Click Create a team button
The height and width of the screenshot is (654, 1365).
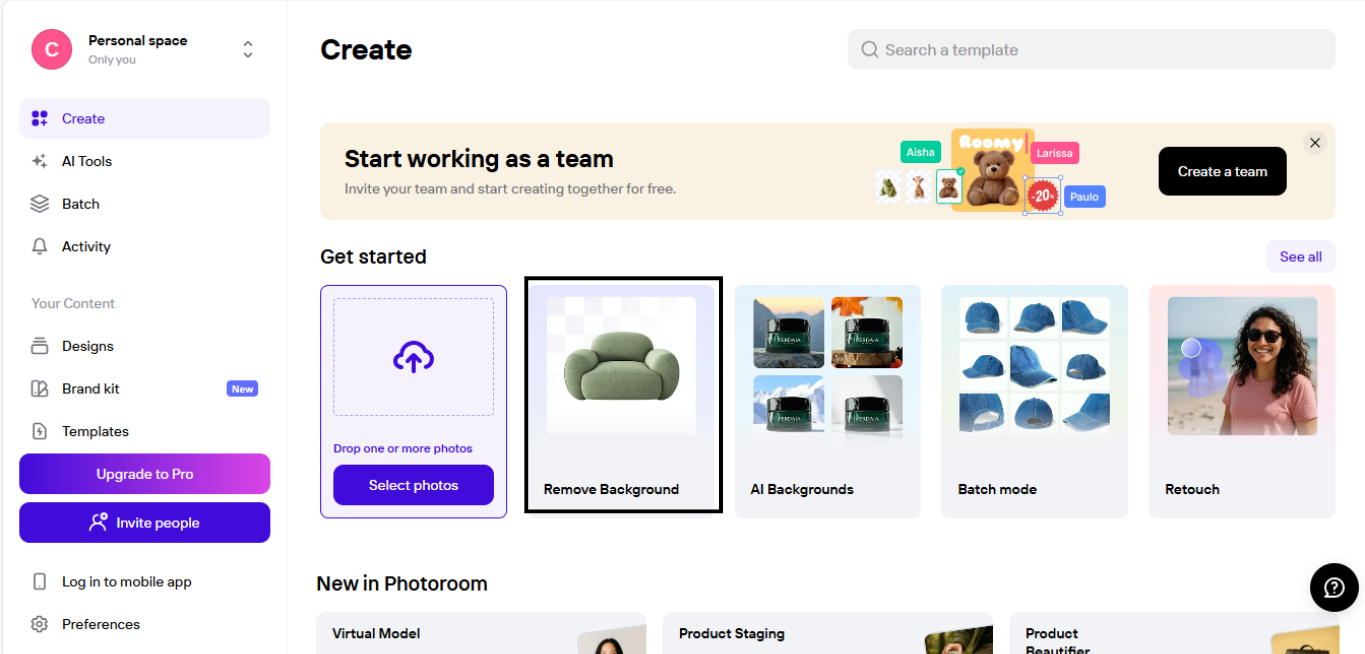click(1222, 171)
